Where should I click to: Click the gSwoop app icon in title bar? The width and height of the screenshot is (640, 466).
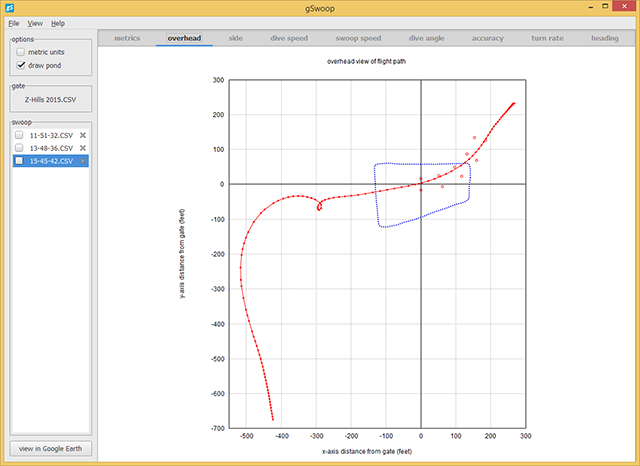point(9,7)
